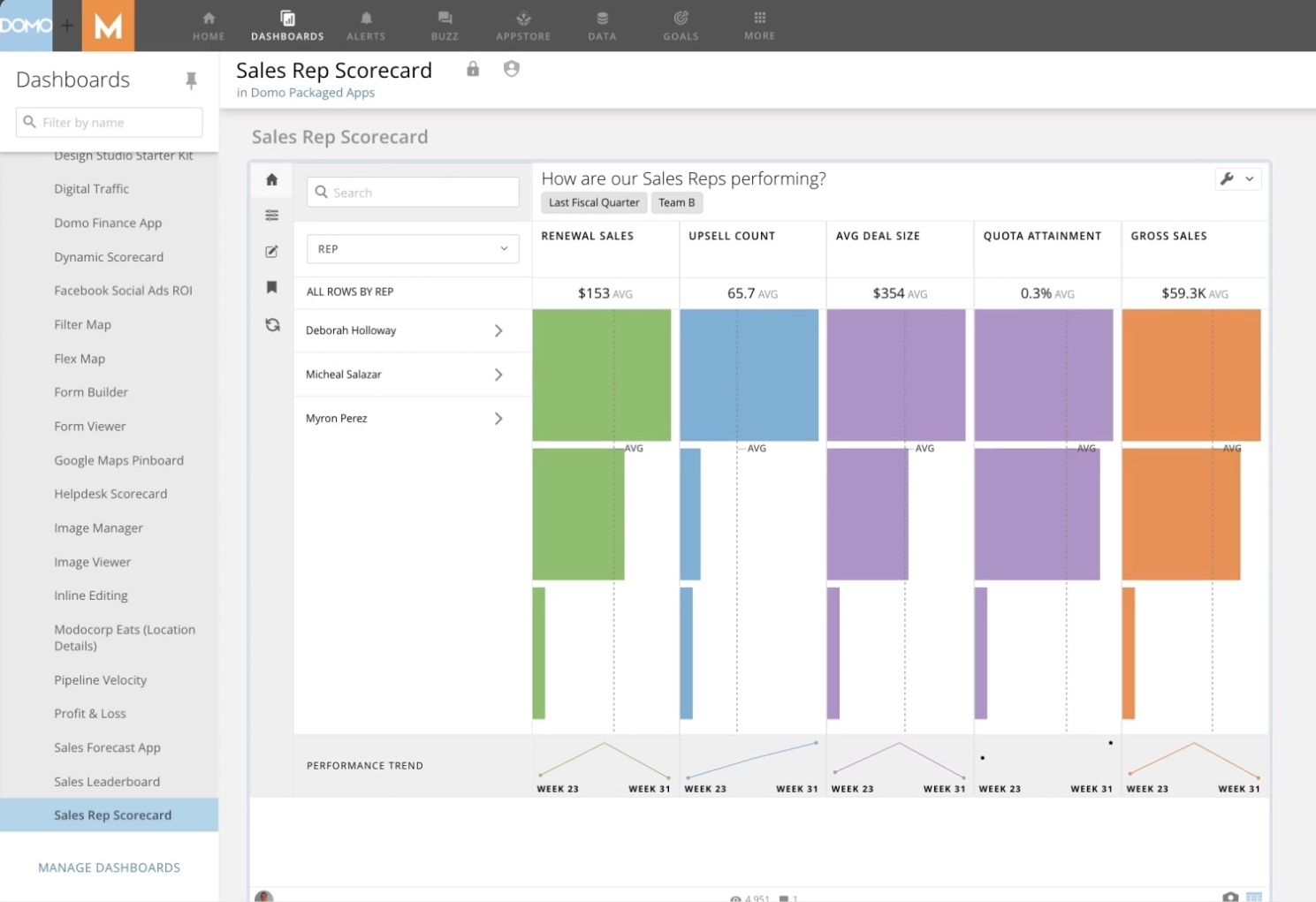This screenshot has height=902, width=1316.
Task: Click the pin icon next to Dashboards
Action: [192, 80]
